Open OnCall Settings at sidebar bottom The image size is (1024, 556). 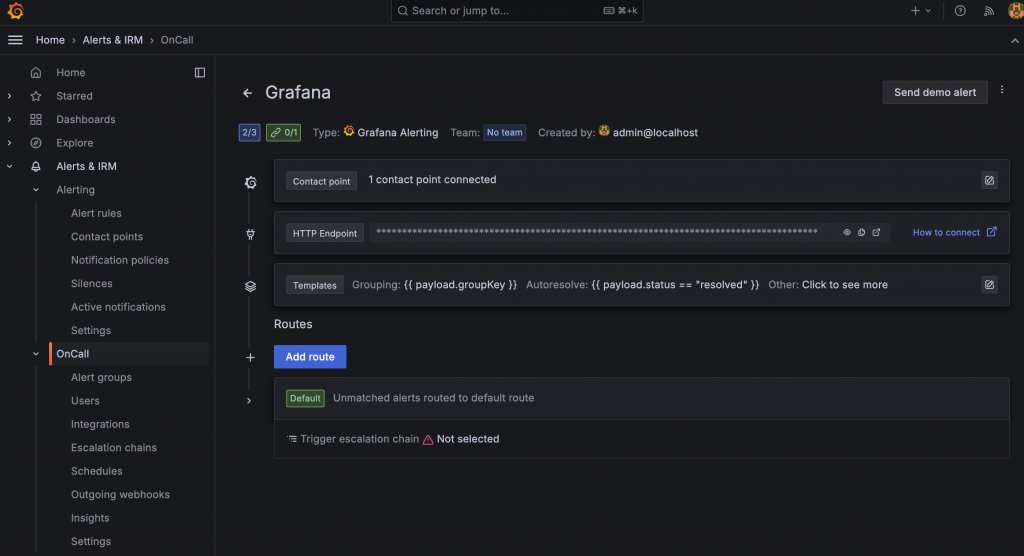tap(91, 542)
